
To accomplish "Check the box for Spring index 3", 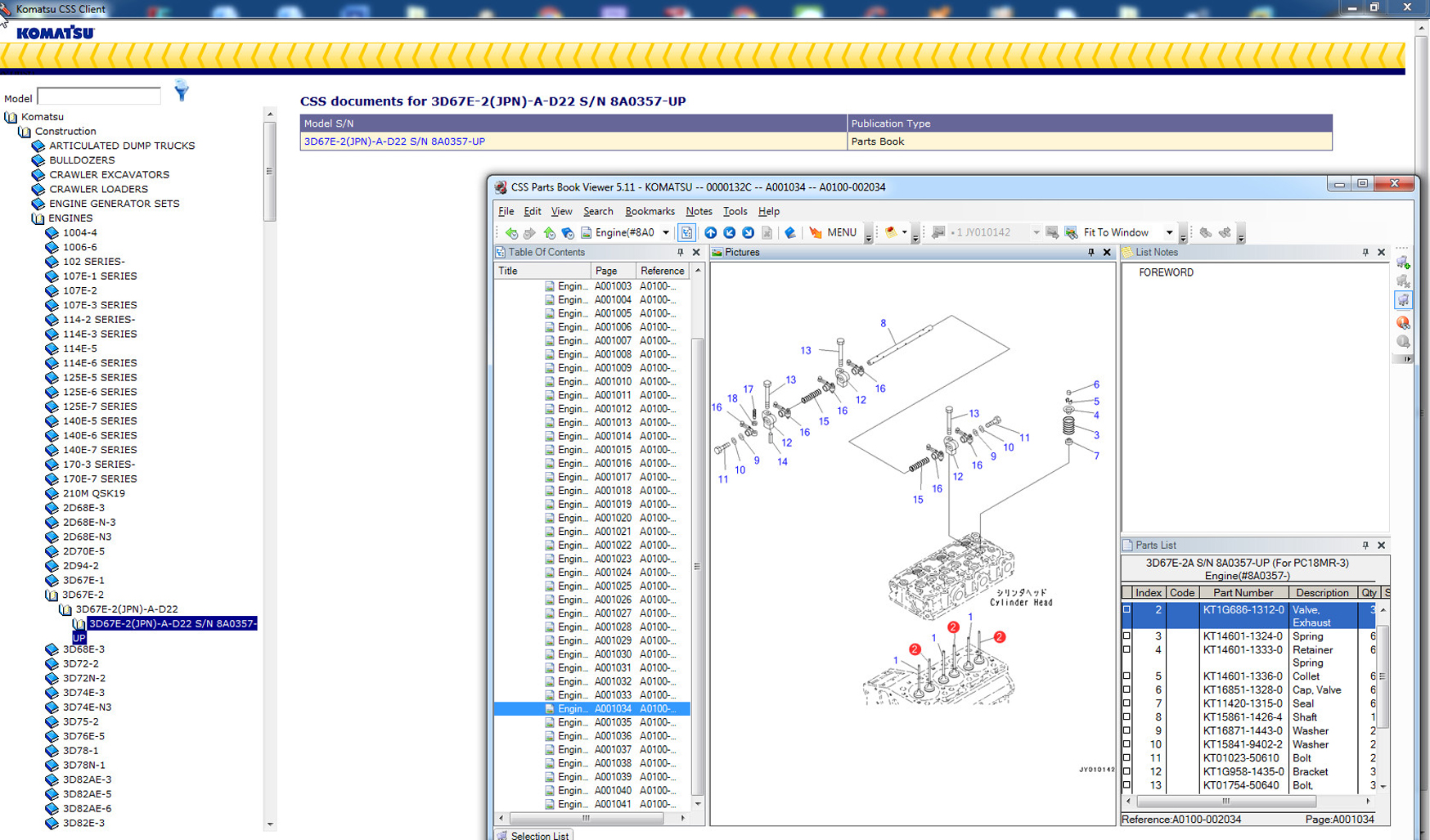I will pos(1126,636).
